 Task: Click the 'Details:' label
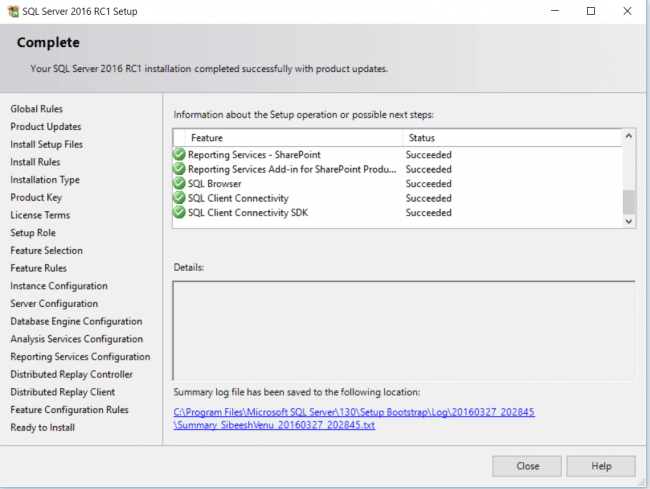pos(189,268)
